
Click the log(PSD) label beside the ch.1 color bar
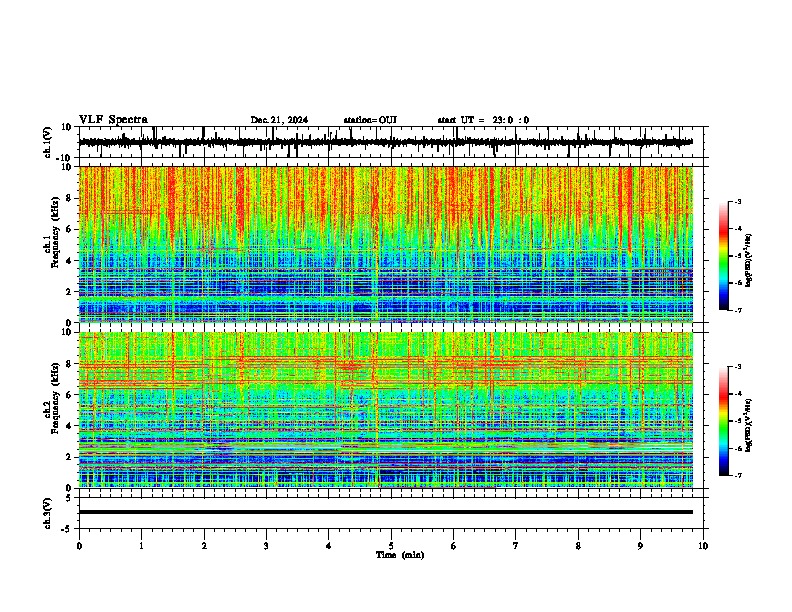[x=748, y=260]
